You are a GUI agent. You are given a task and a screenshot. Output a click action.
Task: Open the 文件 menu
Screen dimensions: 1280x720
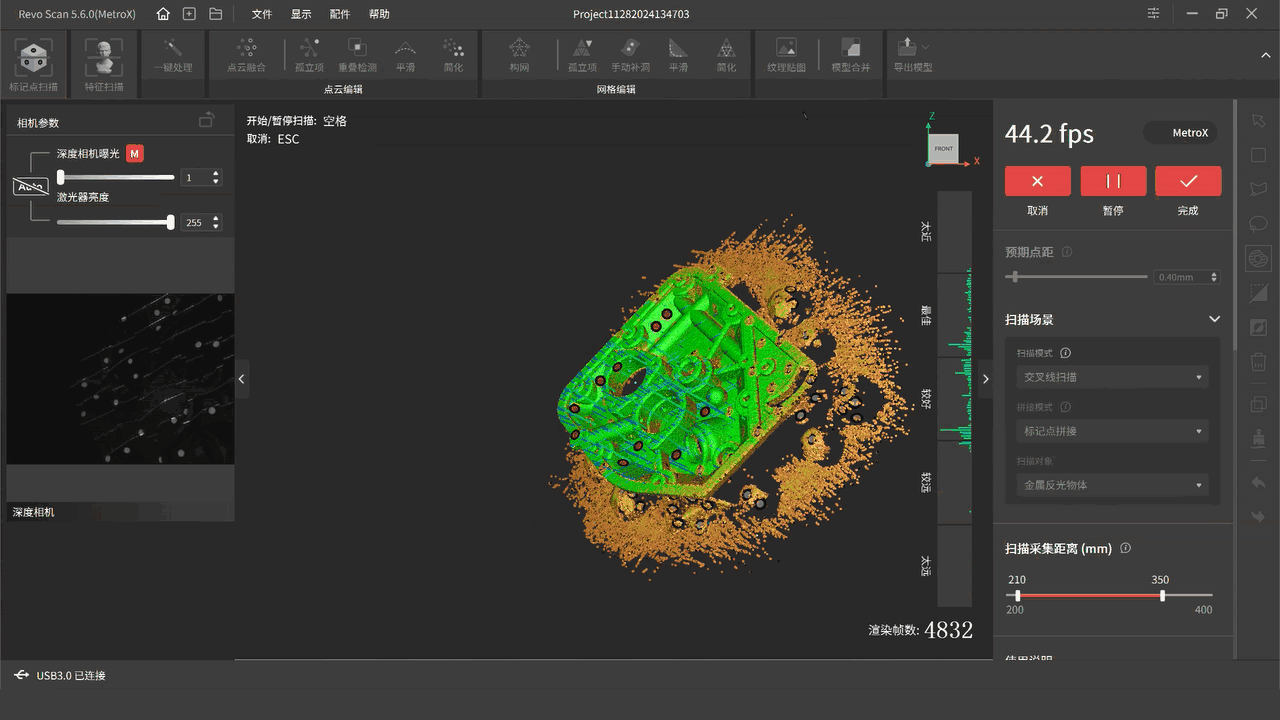pyautogui.click(x=262, y=14)
